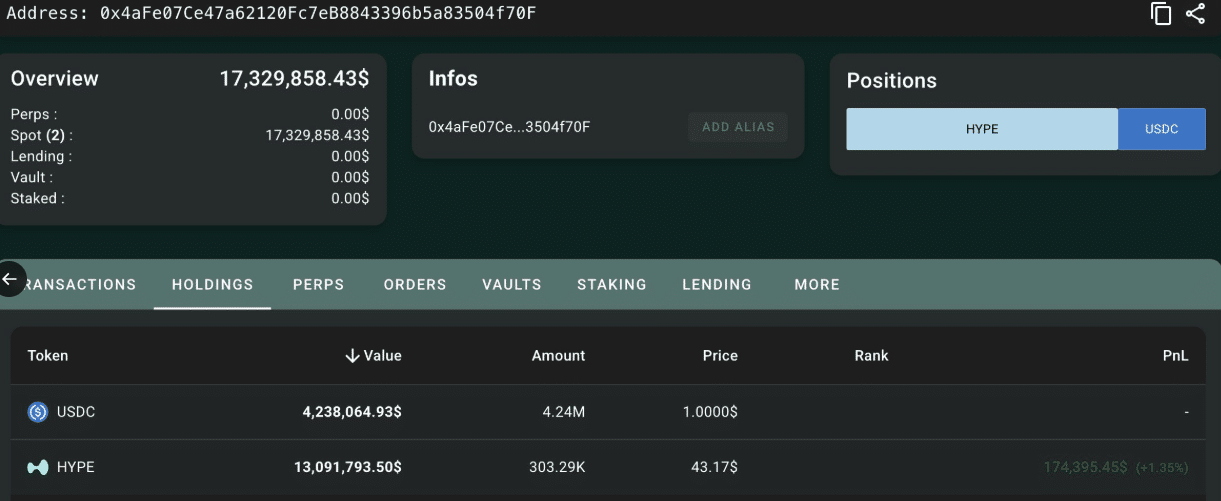
Task: Click the USDC price 1.0000$
Action: pyautogui.click(x=710, y=412)
